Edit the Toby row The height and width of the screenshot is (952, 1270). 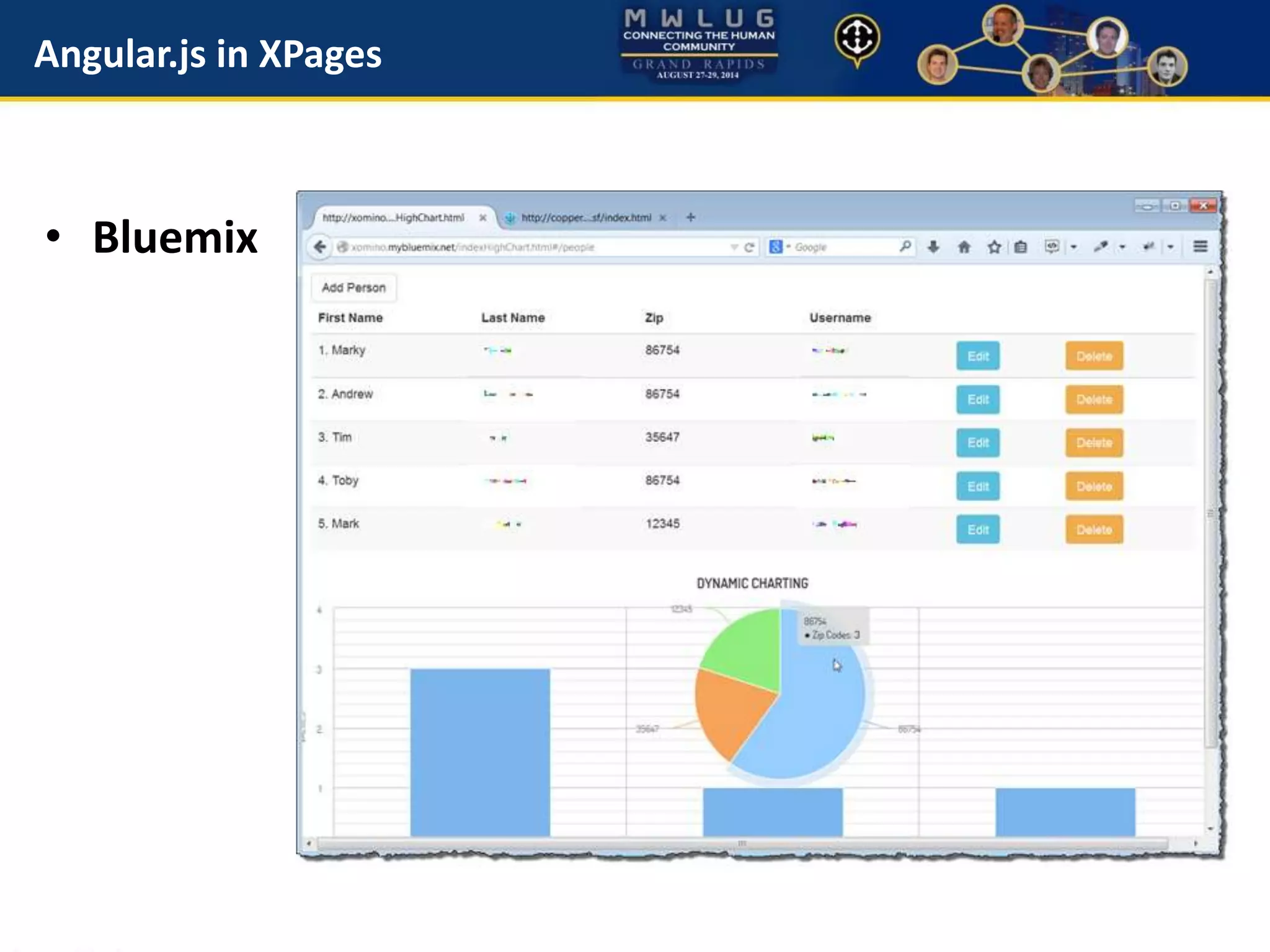click(978, 486)
